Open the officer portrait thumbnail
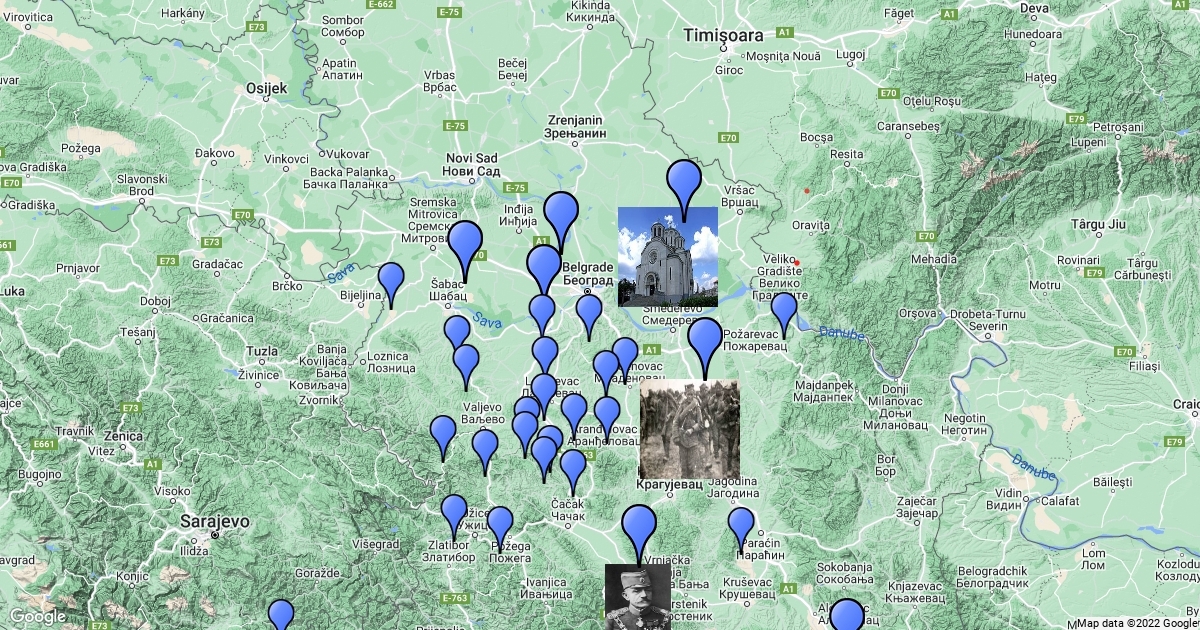Image resolution: width=1200 pixels, height=630 pixels. coord(638,597)
